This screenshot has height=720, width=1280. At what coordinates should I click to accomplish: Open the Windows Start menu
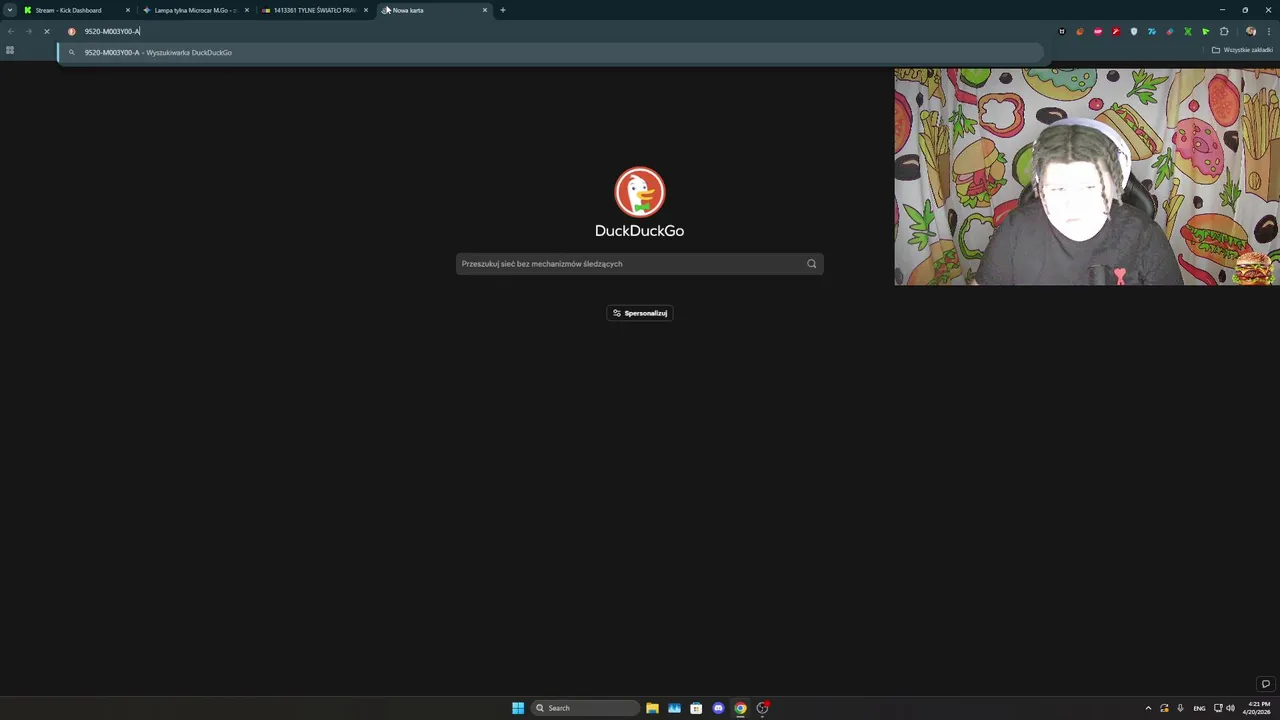point(518,708)
